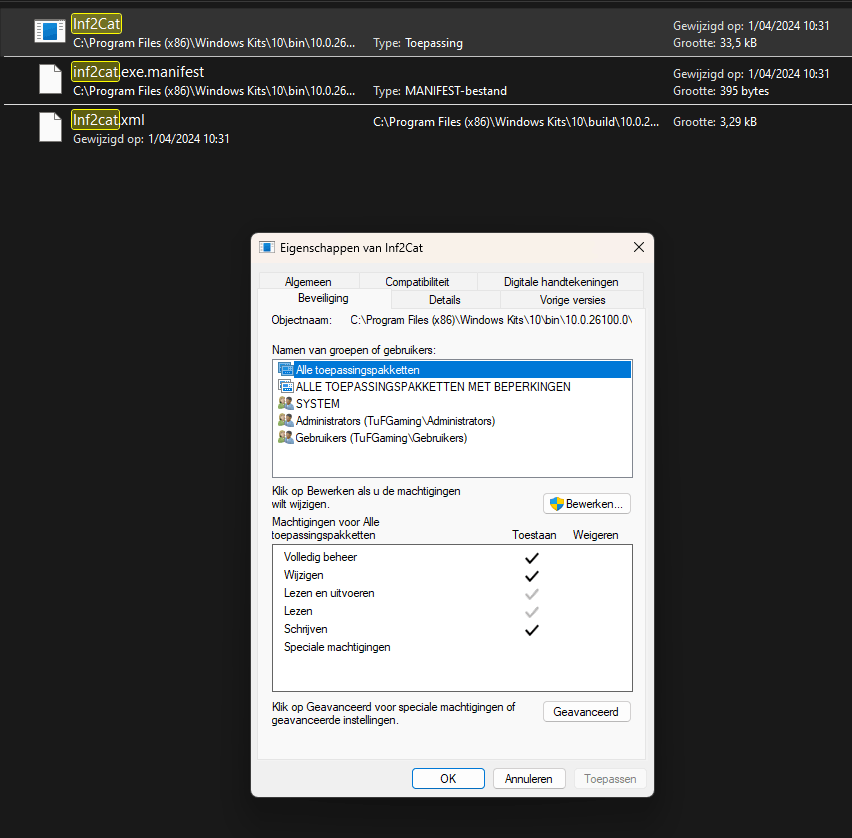This screenshot has height=838, width=852.
Task: Click Type: Toepassing text in first result
Action: pyautogui.click(x=418, y=43)
